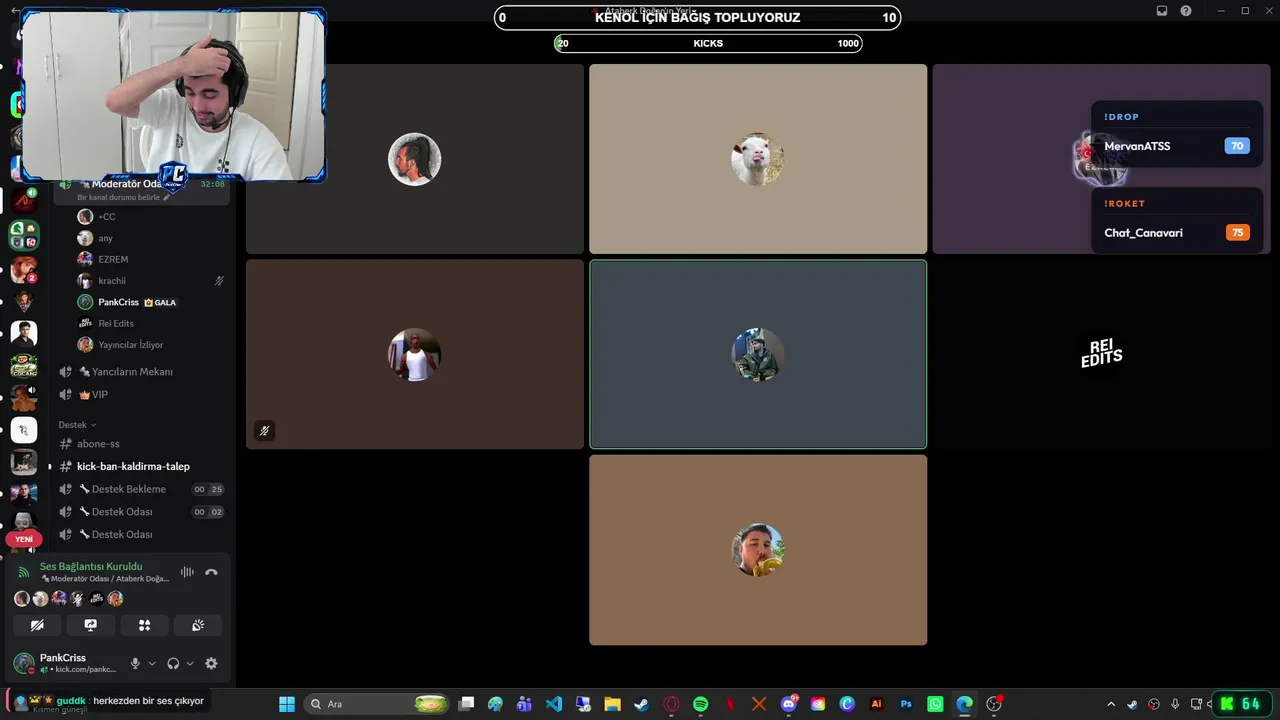Click the tray microphone icon
The image size is (1280, 720).
1175,704
